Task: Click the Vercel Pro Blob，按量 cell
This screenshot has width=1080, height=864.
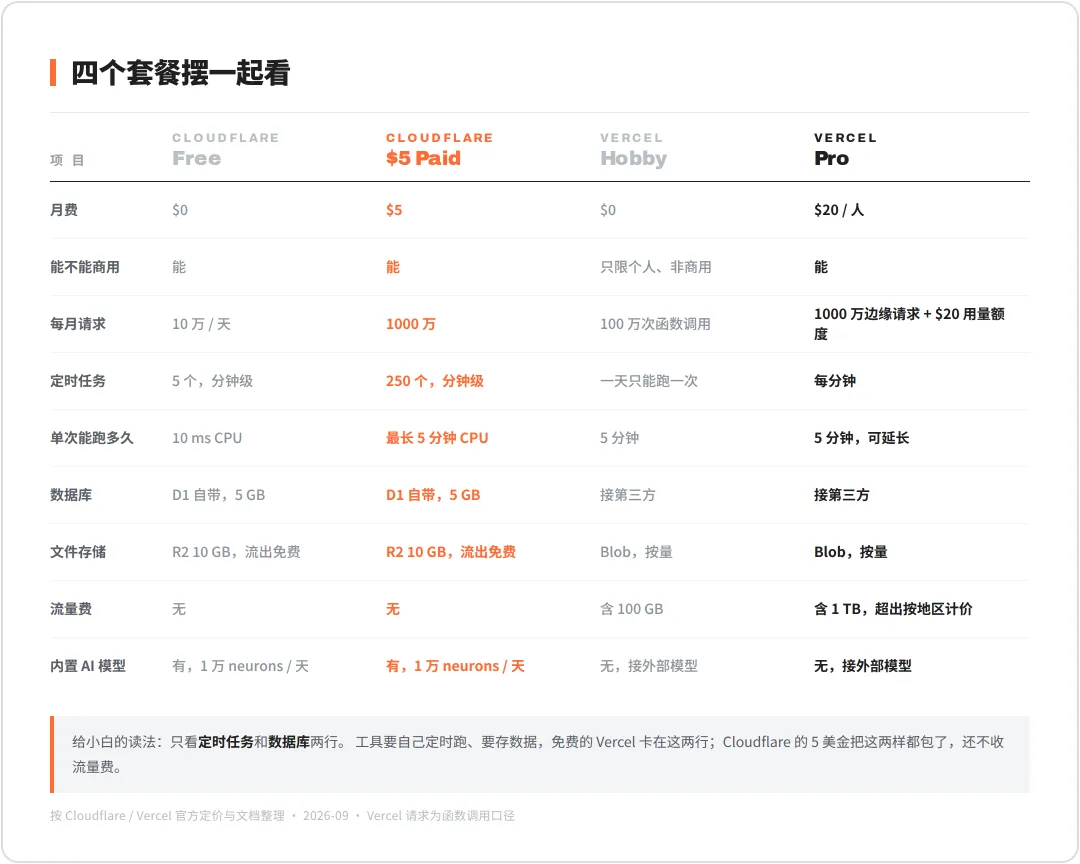Action: (851, 552)
